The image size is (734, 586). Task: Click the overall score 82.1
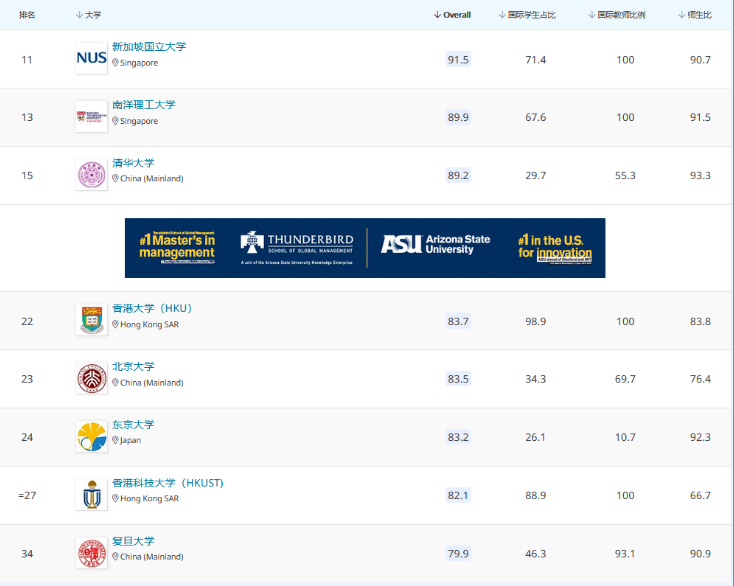pyautogui.click(x=458, y=495)
